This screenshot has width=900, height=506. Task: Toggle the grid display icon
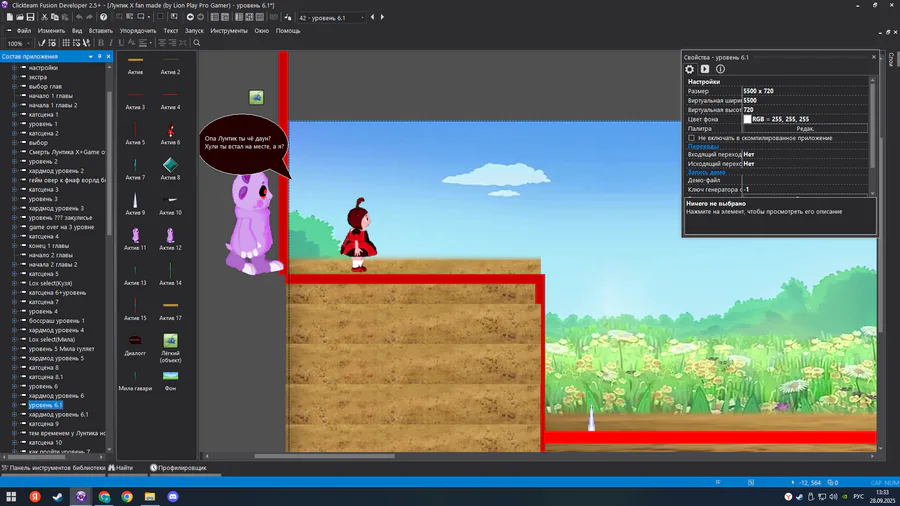tap(66, 43)
